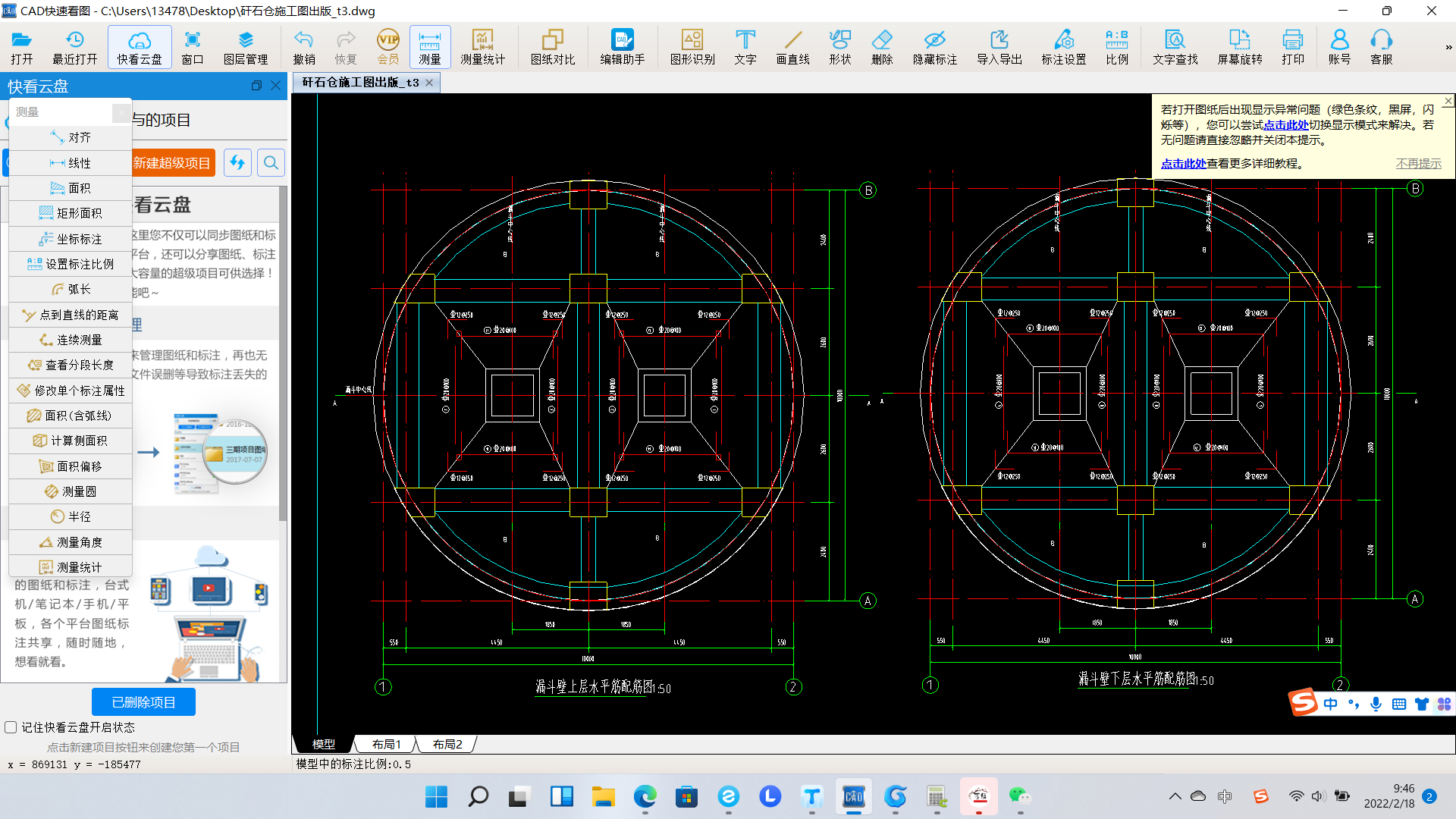Choose 查看分段长度 in the menu

71,365
